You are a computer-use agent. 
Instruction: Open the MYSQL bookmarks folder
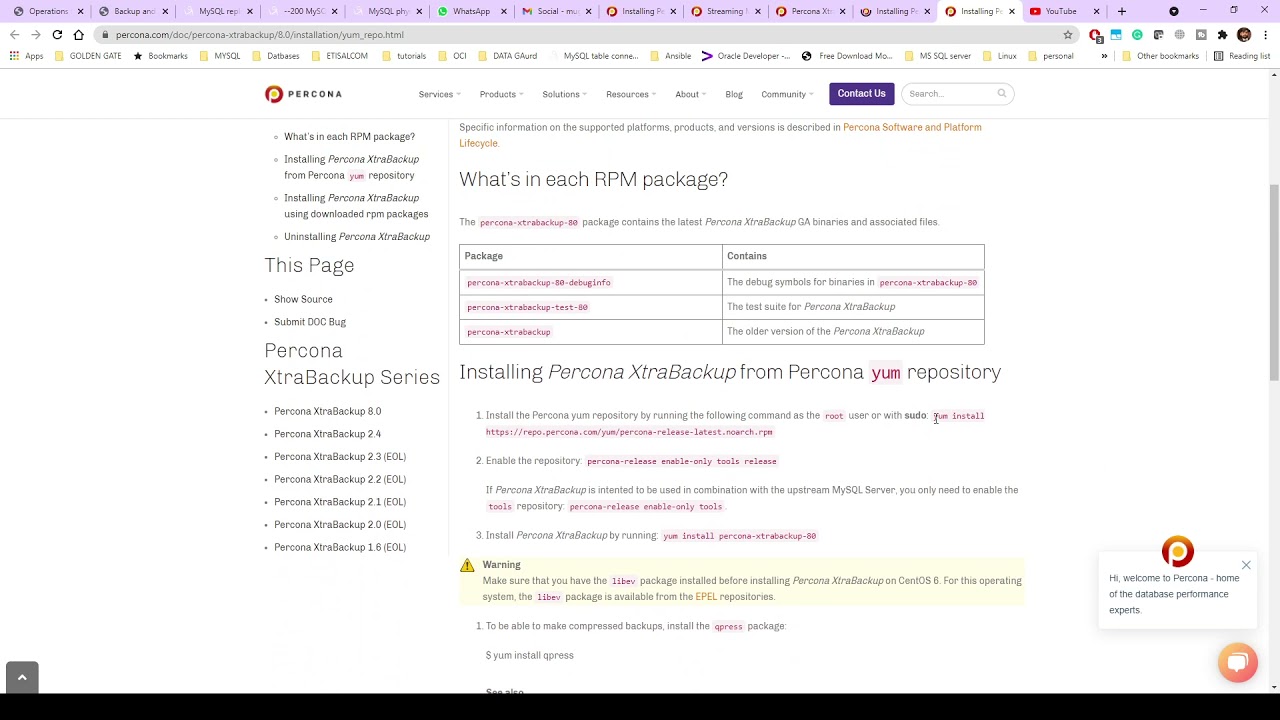pyautogui.click(x=219, y=56)
